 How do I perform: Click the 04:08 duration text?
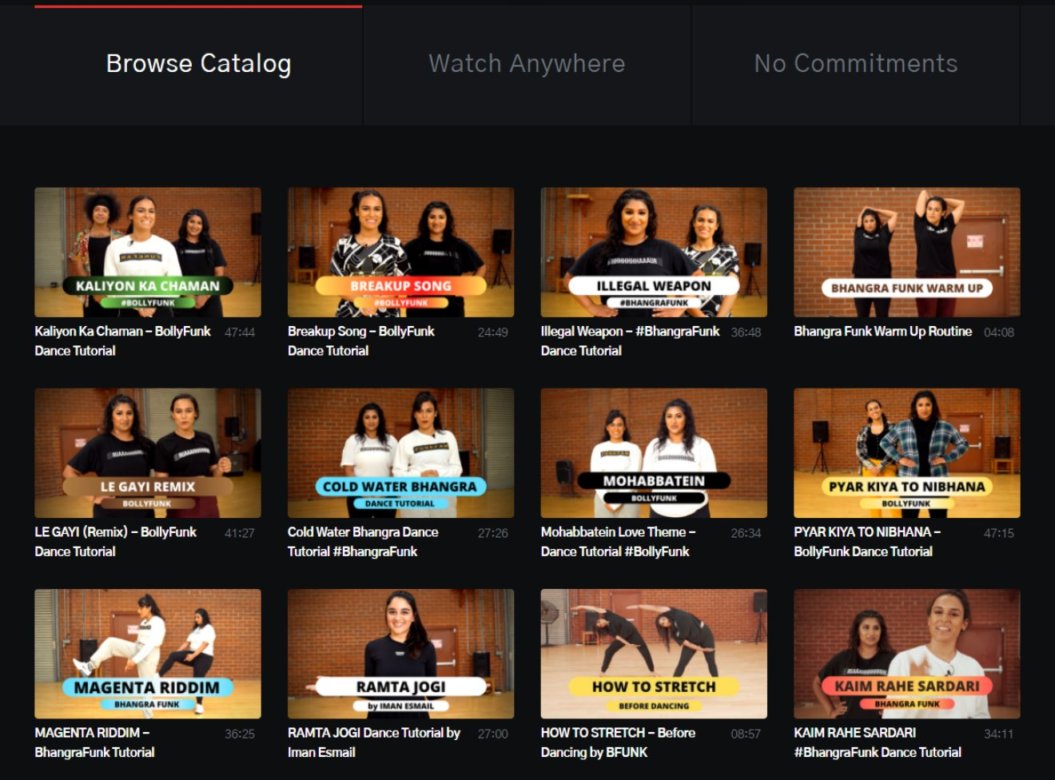pos(998,332)
